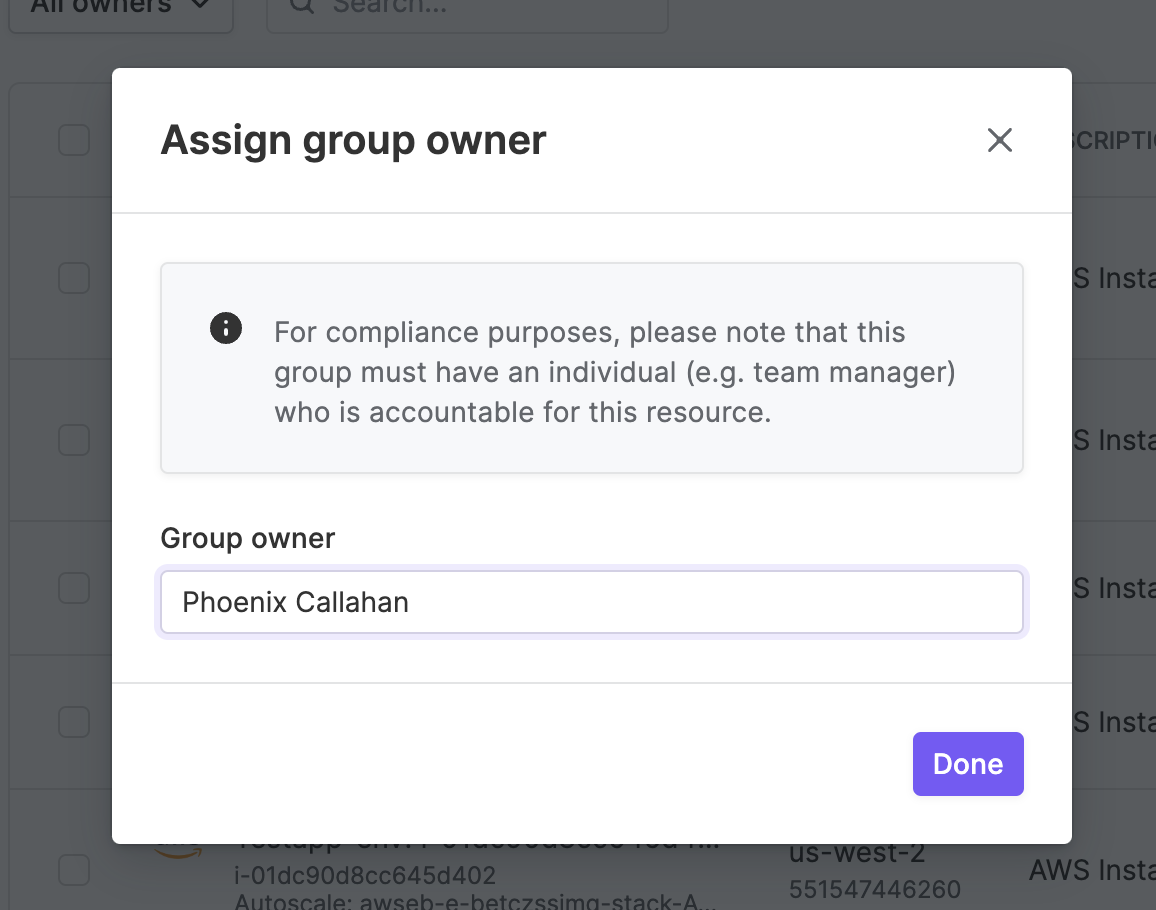Click the Group owner field label
This screenshot has height=910, width=1156.
[248, 538]
